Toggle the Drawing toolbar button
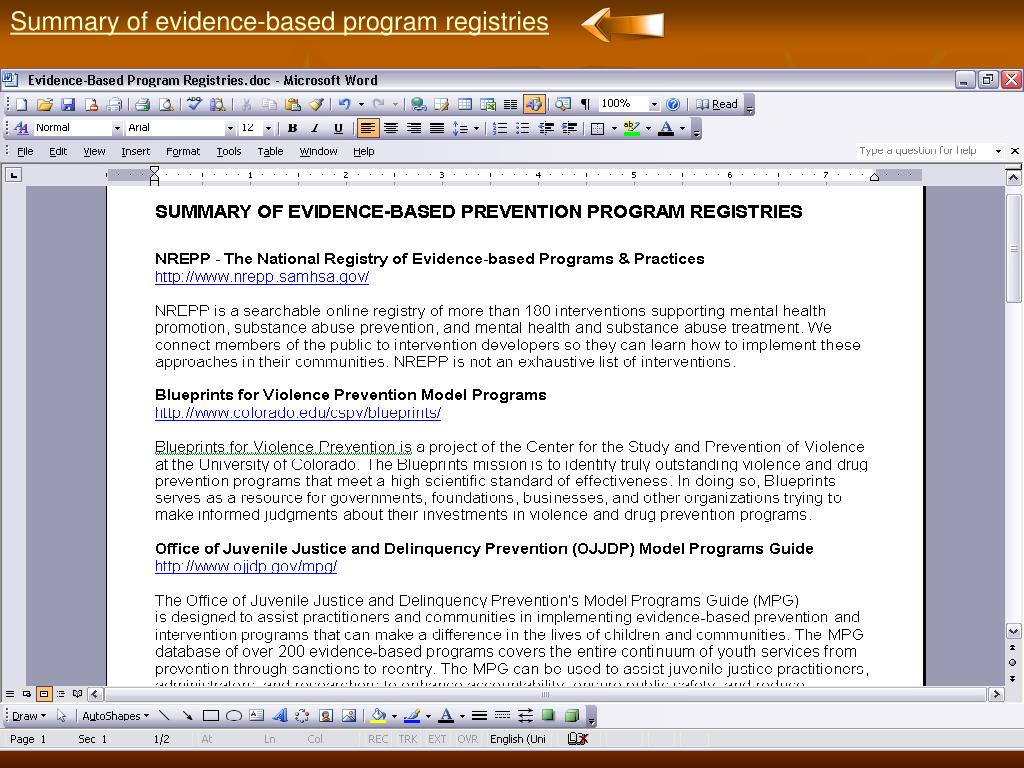1024x768 pixels. click(534, 104)
